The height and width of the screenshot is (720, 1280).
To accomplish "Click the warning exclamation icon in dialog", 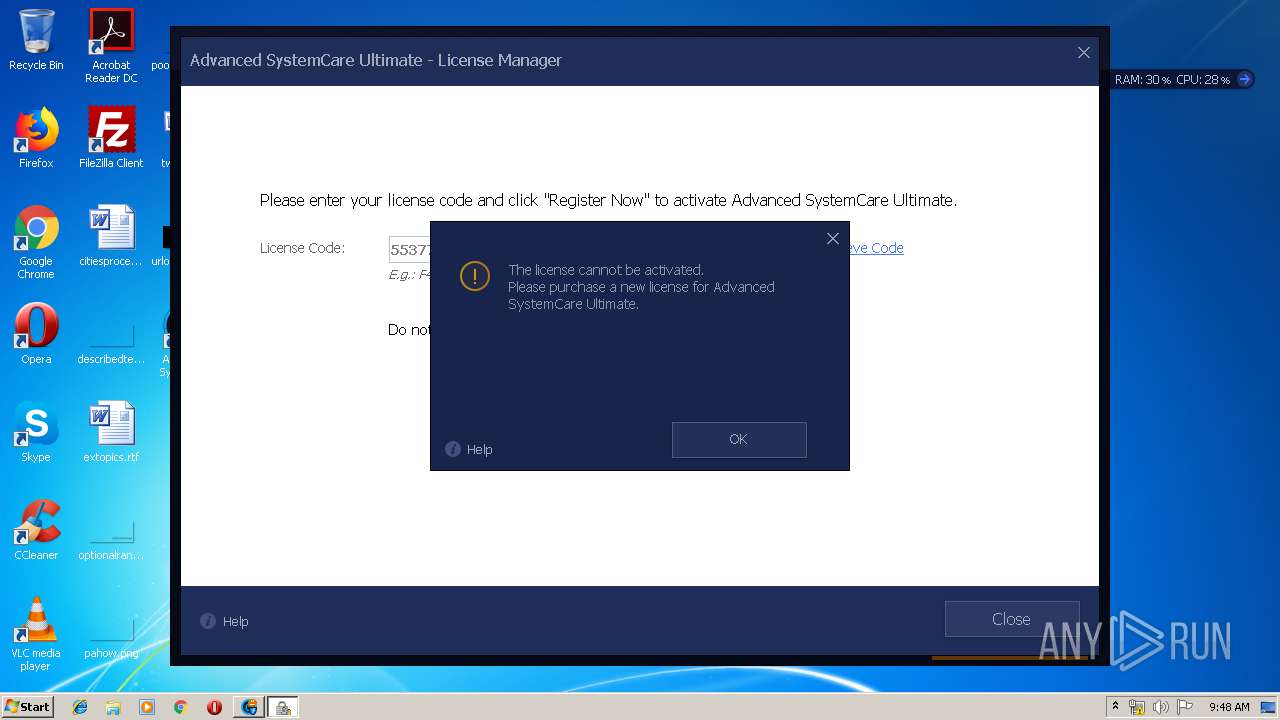I will (x=474, y=276).
